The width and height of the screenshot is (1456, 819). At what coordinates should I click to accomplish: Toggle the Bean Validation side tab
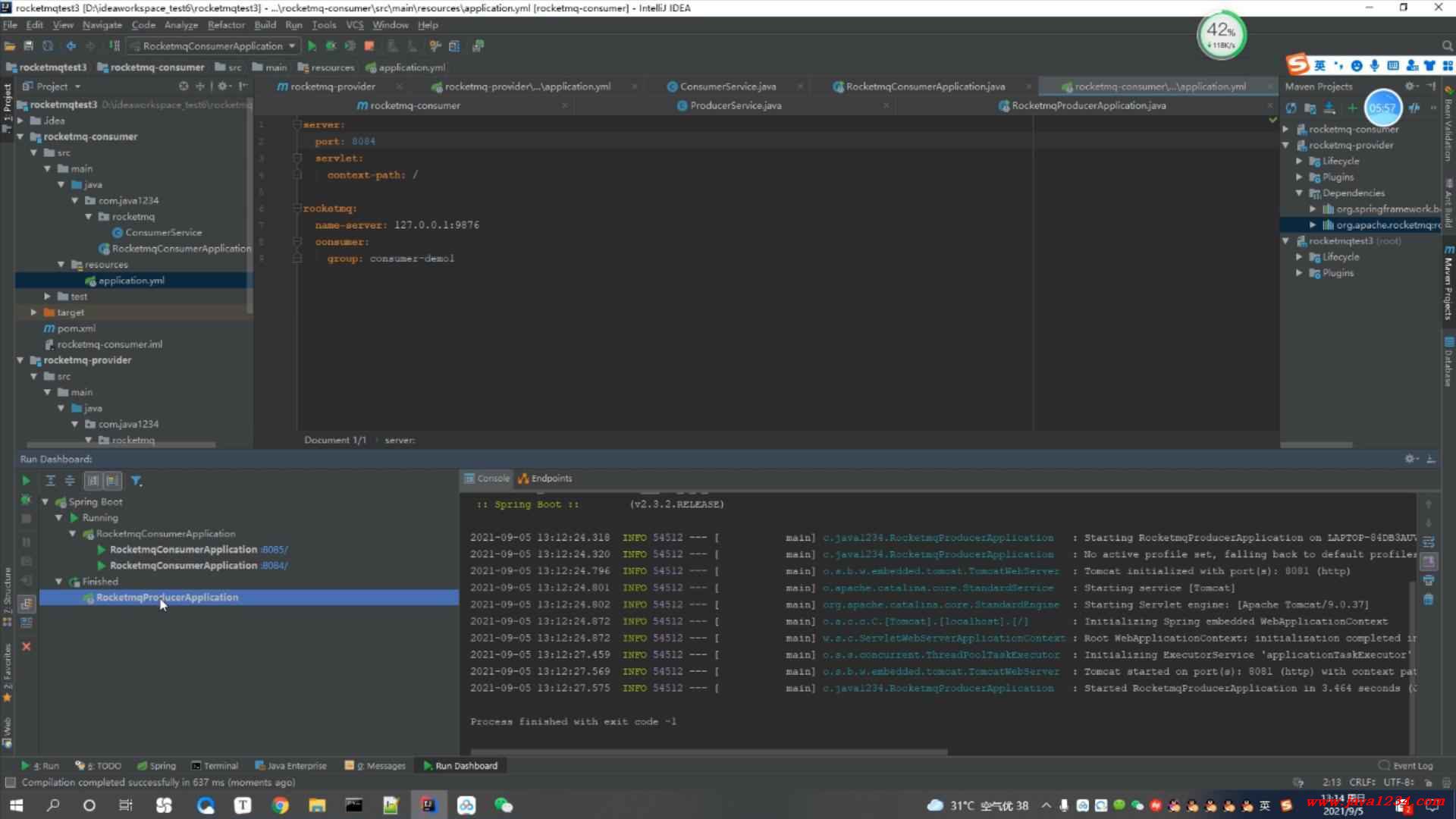click(1448, 124)
